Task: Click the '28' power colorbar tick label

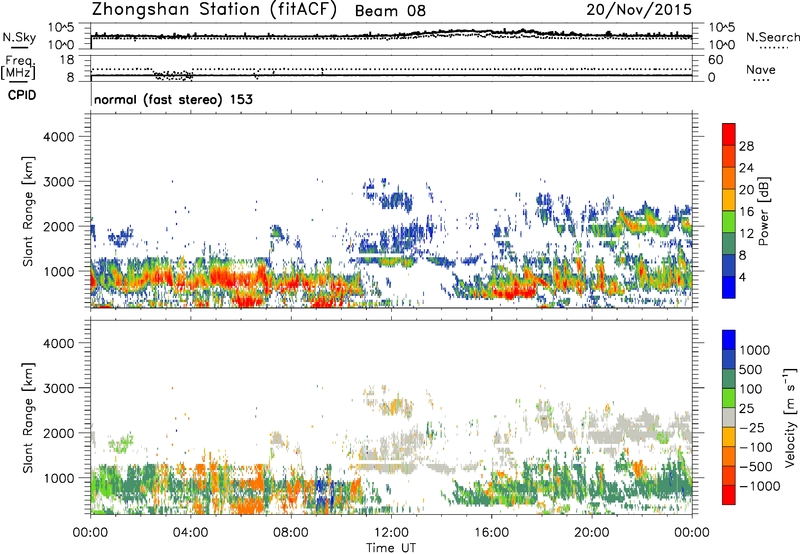Action: pos(746,146)
